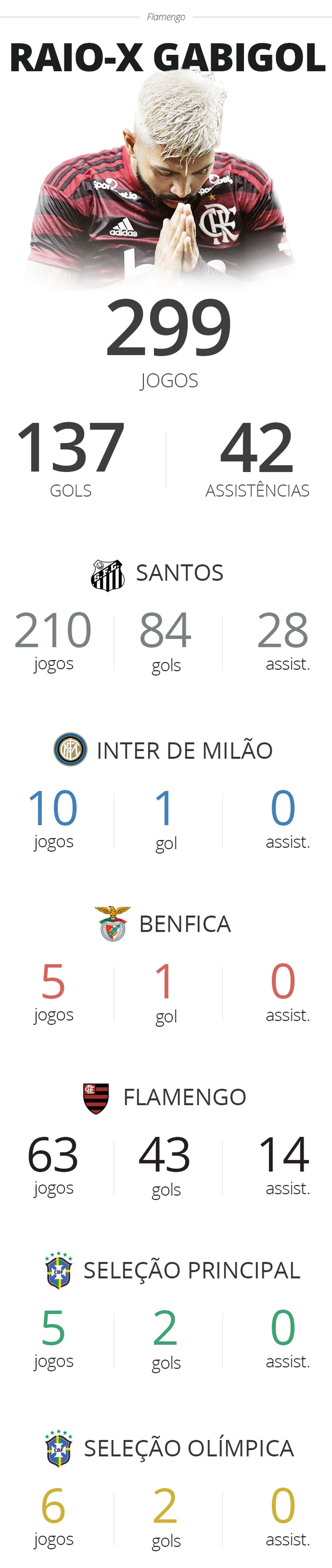332x1568 pixels.
Task: Click the Flamengo shield beside the heading
Action: tap(96, 1098)
